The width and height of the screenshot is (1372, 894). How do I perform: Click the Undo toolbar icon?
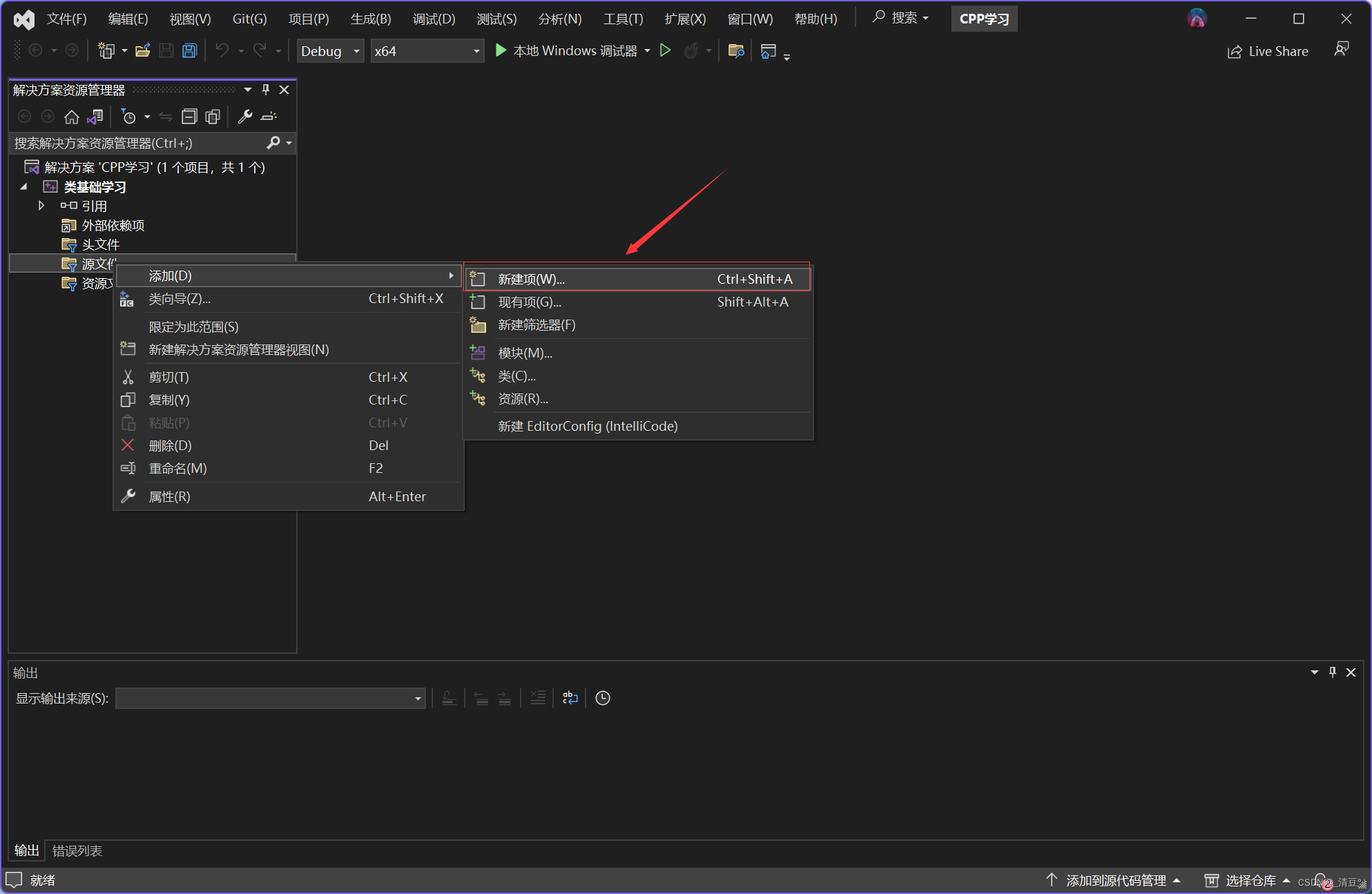222,51
